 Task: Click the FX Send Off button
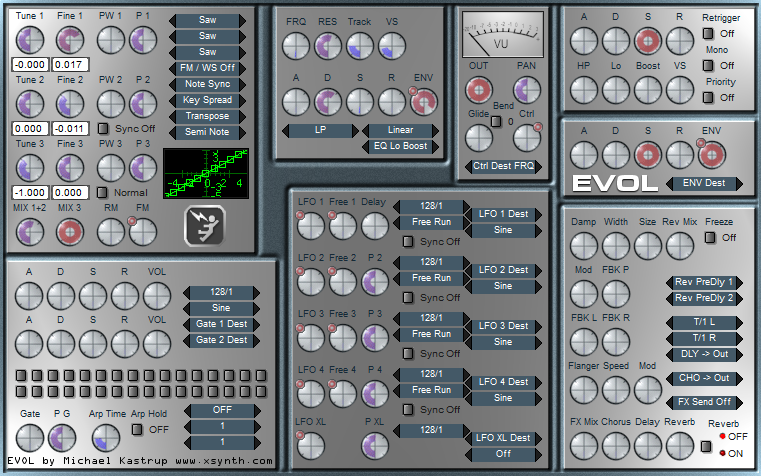[x=703, y=401]
